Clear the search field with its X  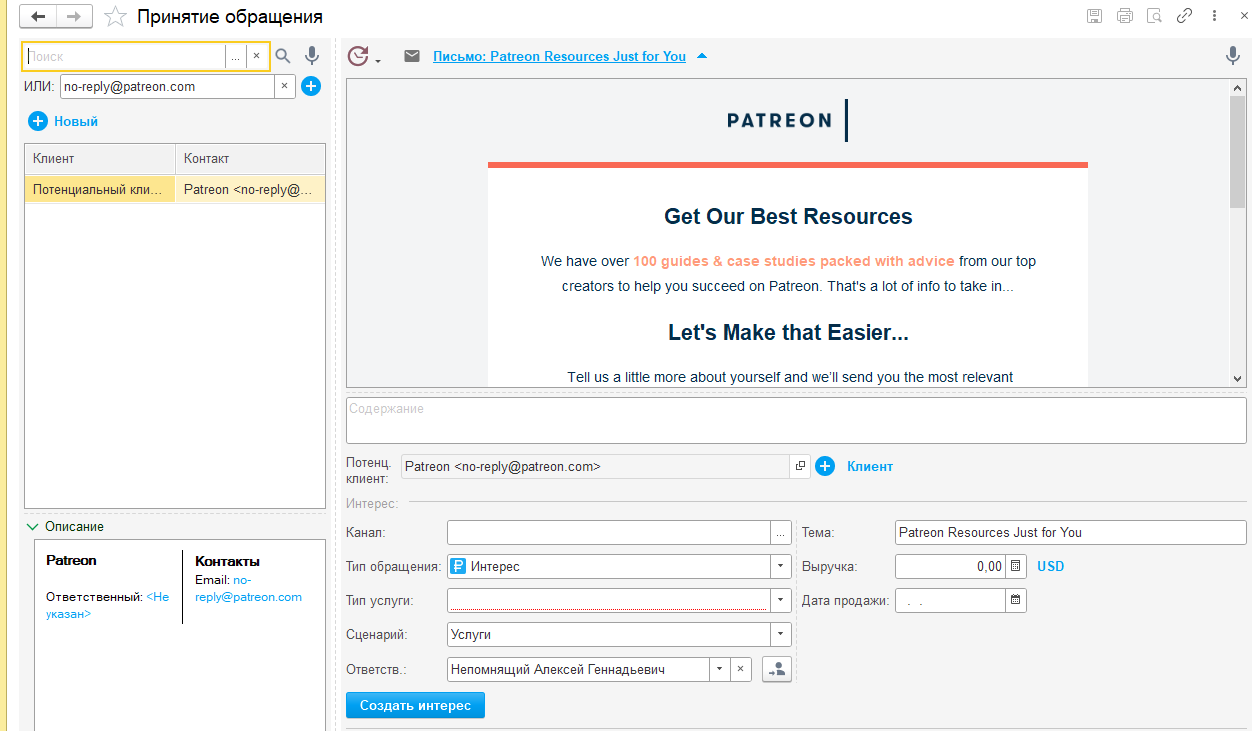[x=256, y=57]
